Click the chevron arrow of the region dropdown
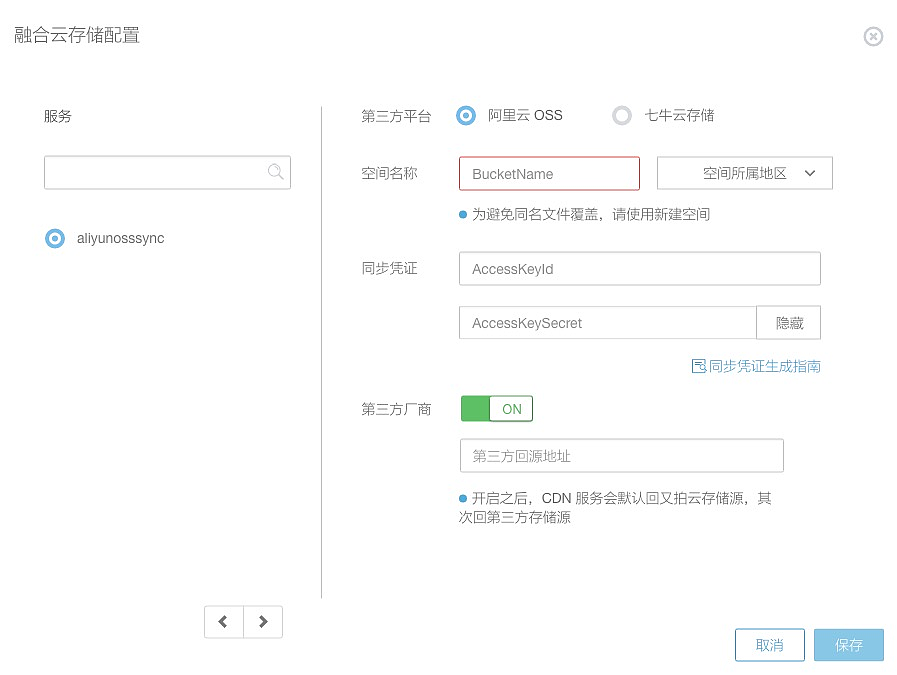 click(x=810, y=173)
